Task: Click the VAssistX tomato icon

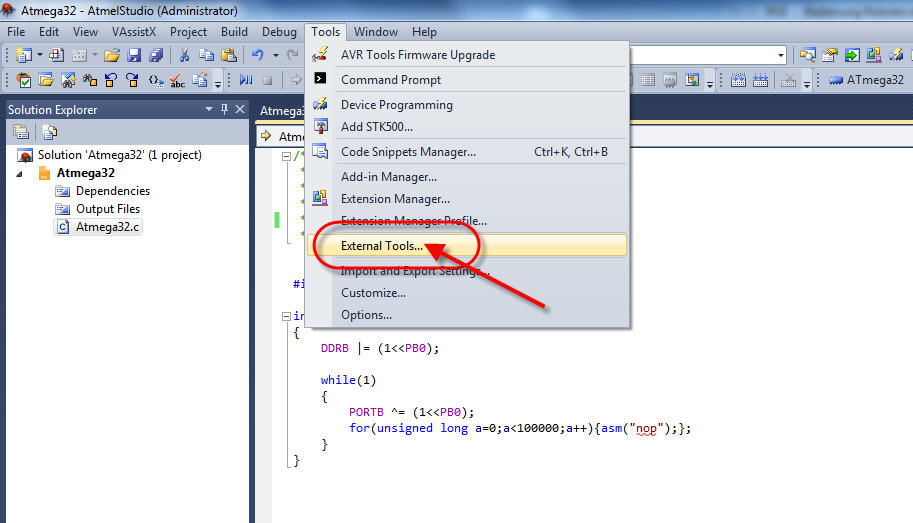Action: point(24,80)
